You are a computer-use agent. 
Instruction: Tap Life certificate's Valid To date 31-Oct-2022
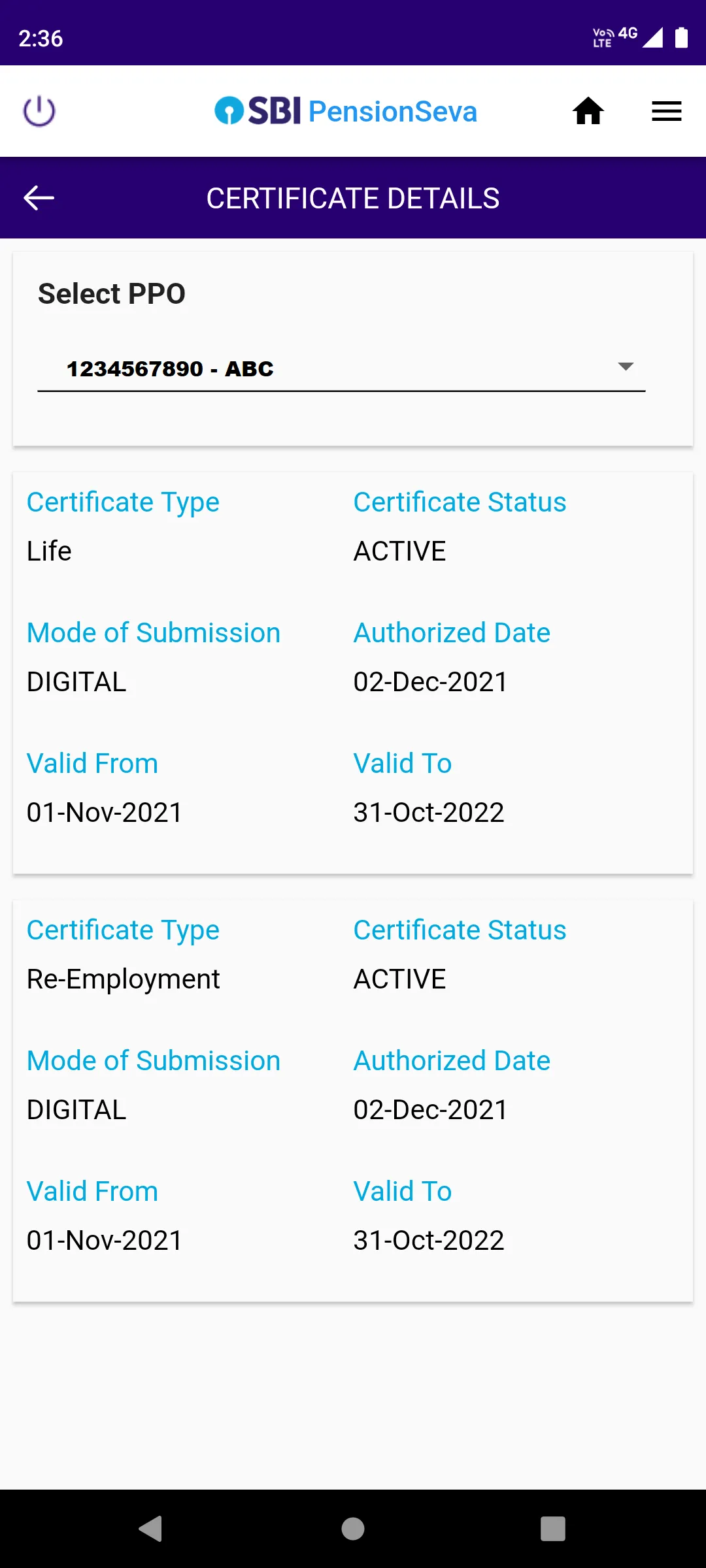pyautogui.click(x=429, y=812)
